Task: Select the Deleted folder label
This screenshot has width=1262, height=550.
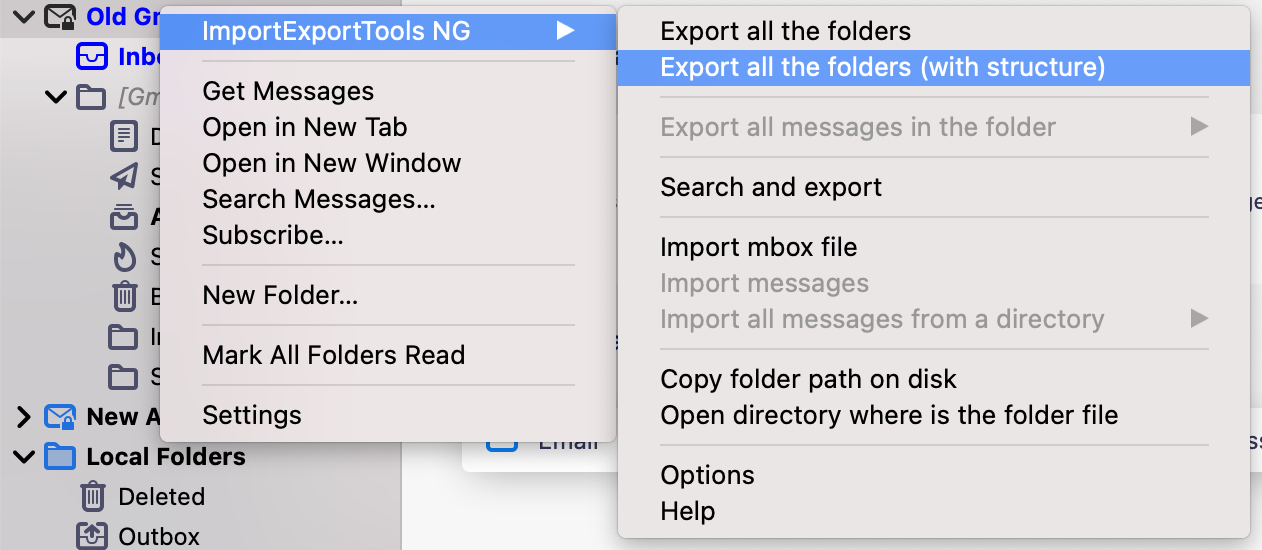Action: (x=162, y=497)
